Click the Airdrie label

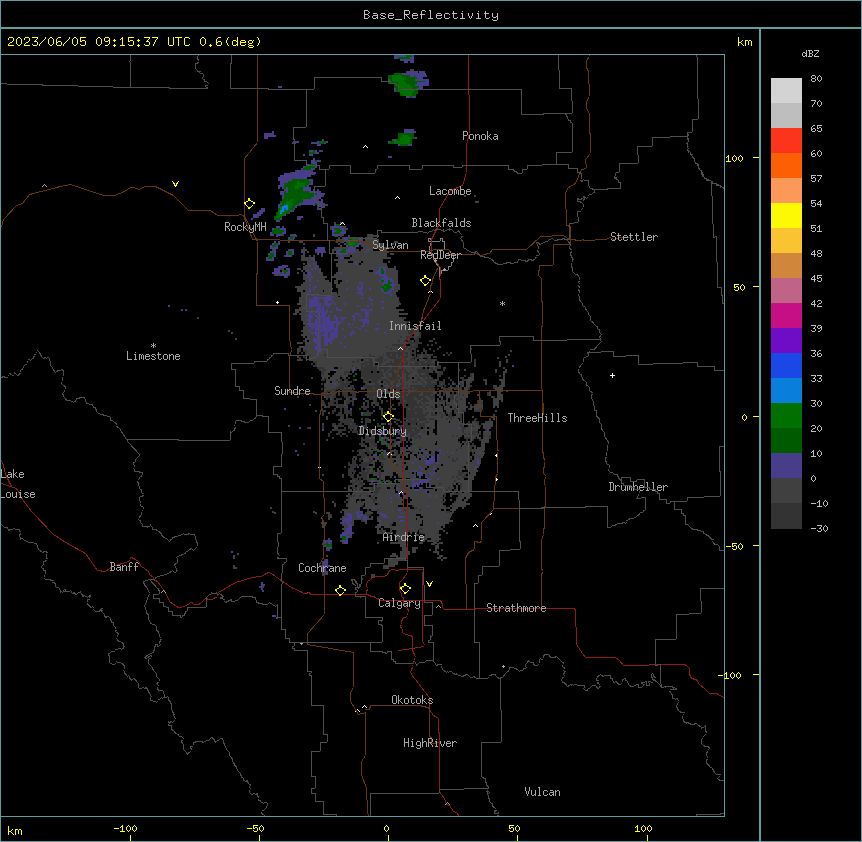[404, 537]
